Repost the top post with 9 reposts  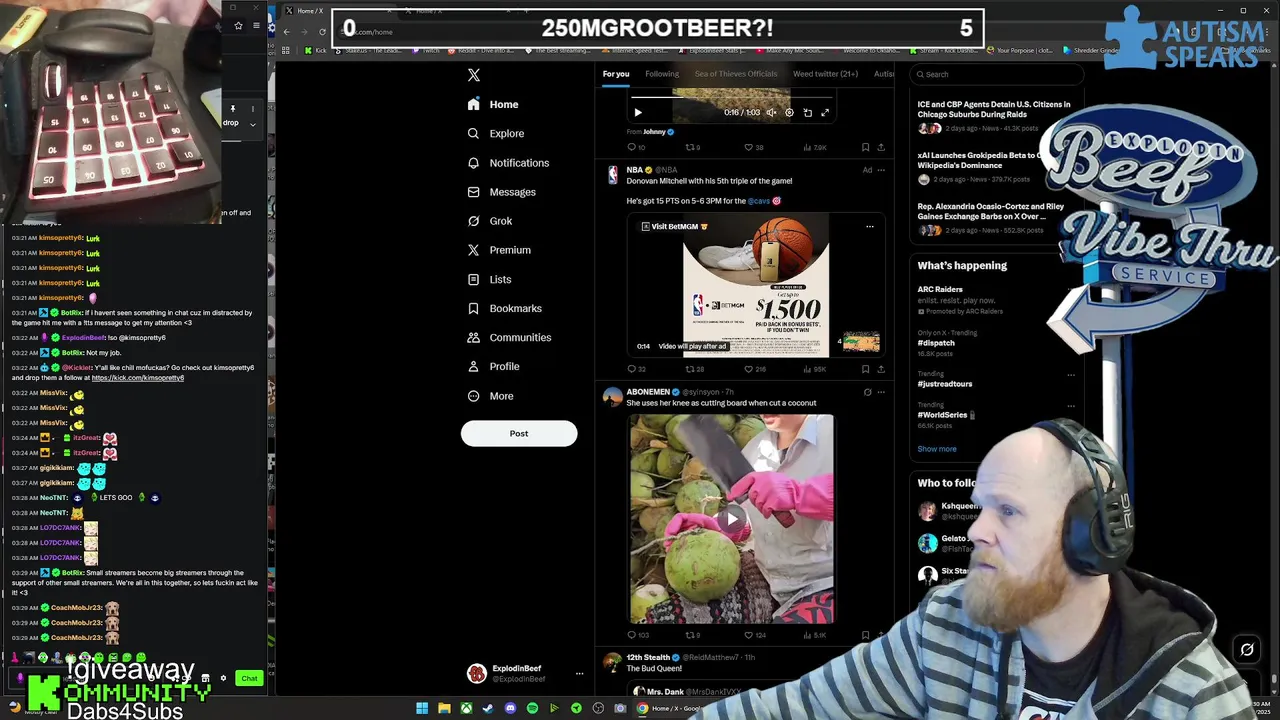point(692,147)
